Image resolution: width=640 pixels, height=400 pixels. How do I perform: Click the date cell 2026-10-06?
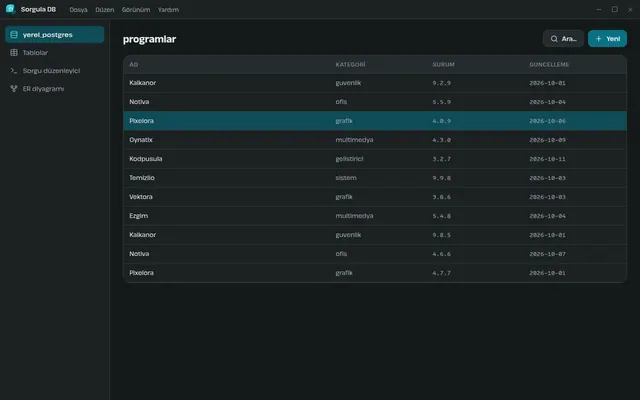coord(547,121)
